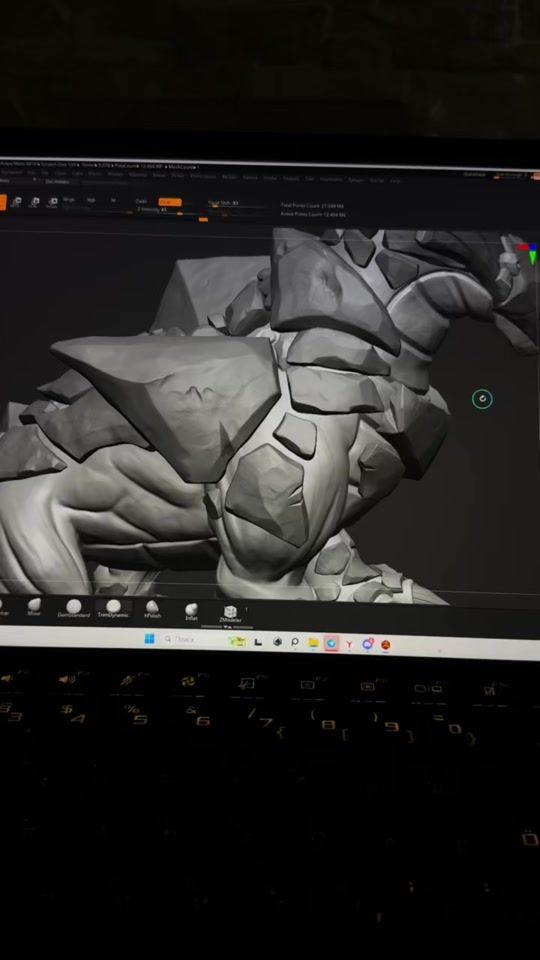Enable the Zadd sculpt mode
This screenshot has width=540, height=960.
141,201
